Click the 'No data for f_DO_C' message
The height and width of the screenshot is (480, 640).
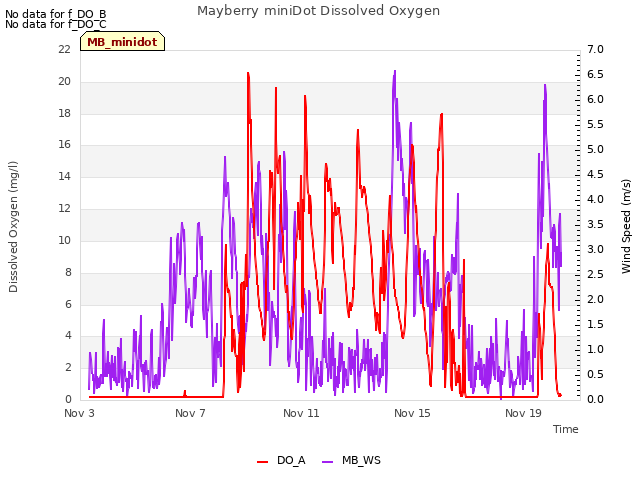(x=56, y=24)
